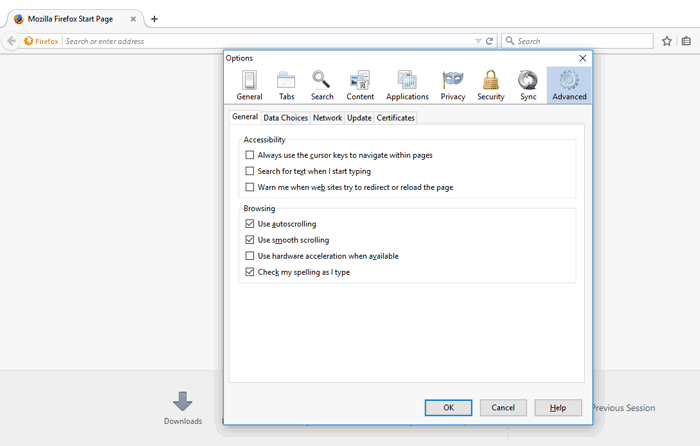Select the Advanced gear category
The image size is (700, 446).
tap(569, 85)
